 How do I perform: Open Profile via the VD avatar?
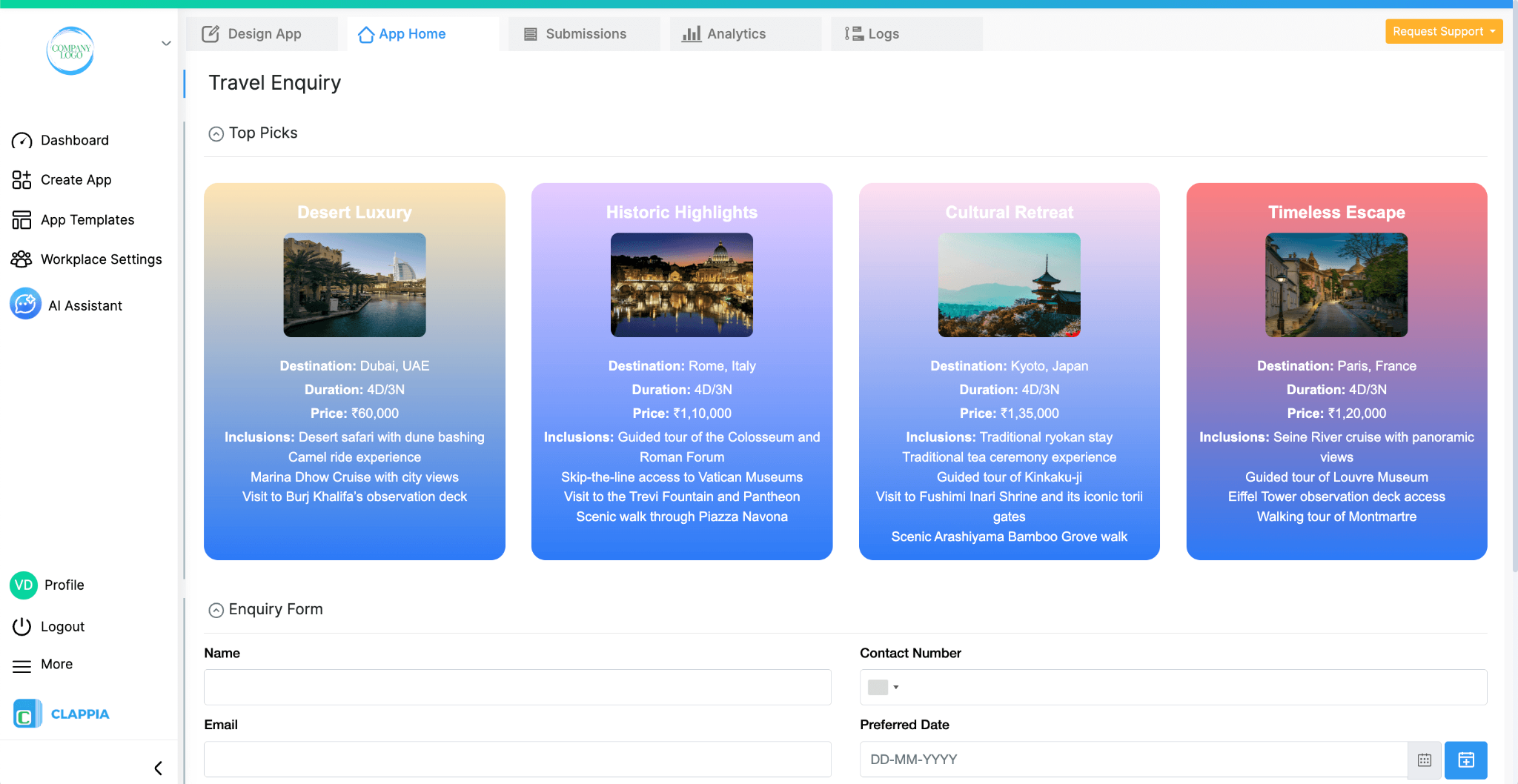(24, 585)
